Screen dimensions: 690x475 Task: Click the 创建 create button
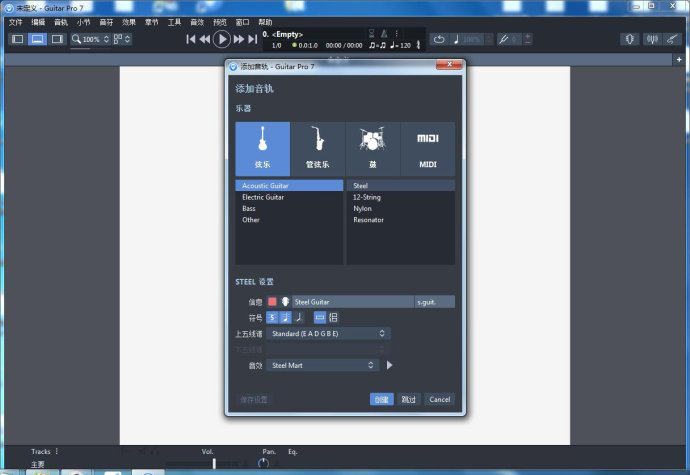coord(382,399)
